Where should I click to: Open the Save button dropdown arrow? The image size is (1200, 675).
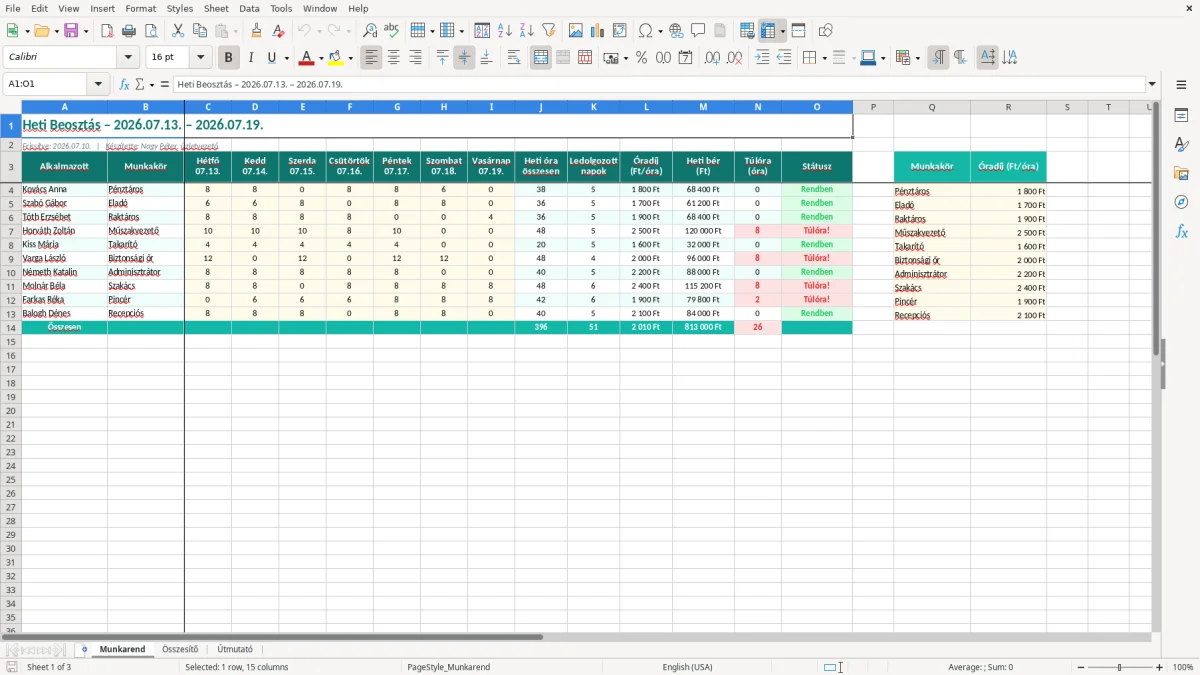pyautogui.click(x=85, y=31)
